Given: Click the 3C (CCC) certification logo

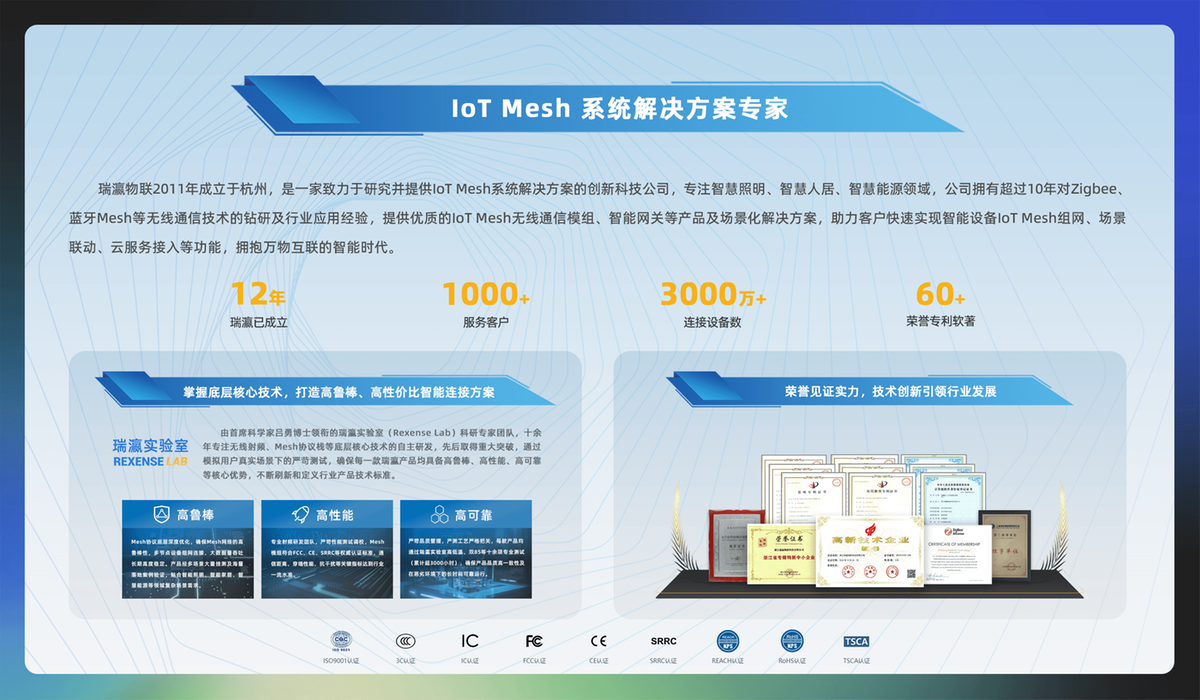Looking at the screenshot, I should 406,641.
